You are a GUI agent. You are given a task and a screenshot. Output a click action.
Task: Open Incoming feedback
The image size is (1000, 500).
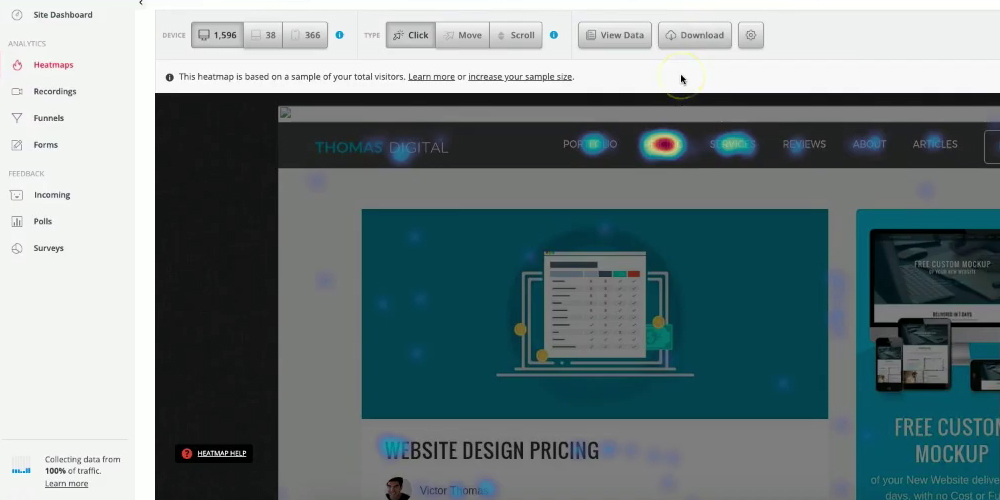click(x=52, y=195)
